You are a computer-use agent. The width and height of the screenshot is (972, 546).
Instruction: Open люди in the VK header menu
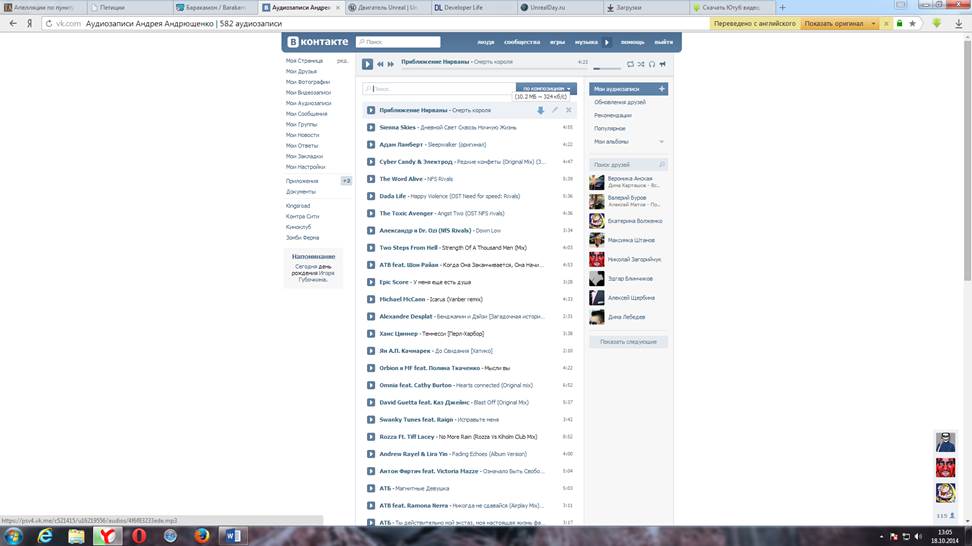[486, 42]
